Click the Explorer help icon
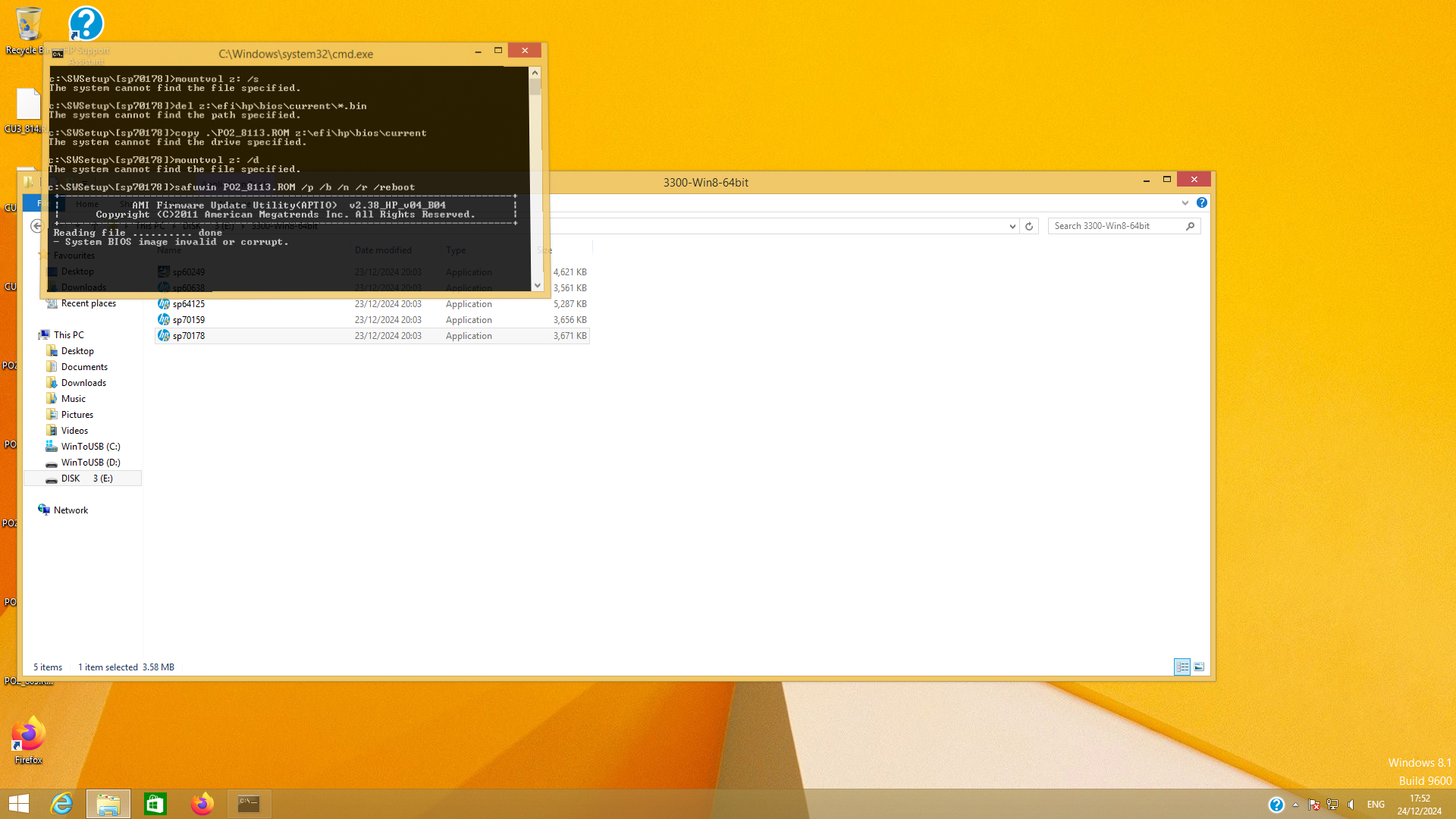The image size is (1456, 819). 1202,202
